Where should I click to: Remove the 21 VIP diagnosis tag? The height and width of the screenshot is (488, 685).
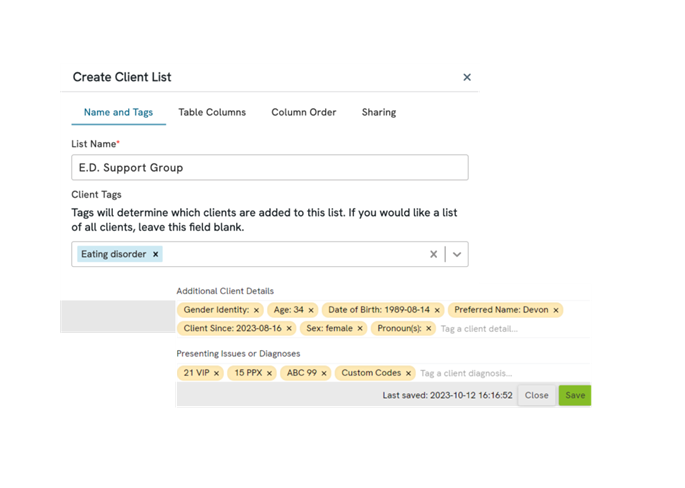tap(216, 373)
